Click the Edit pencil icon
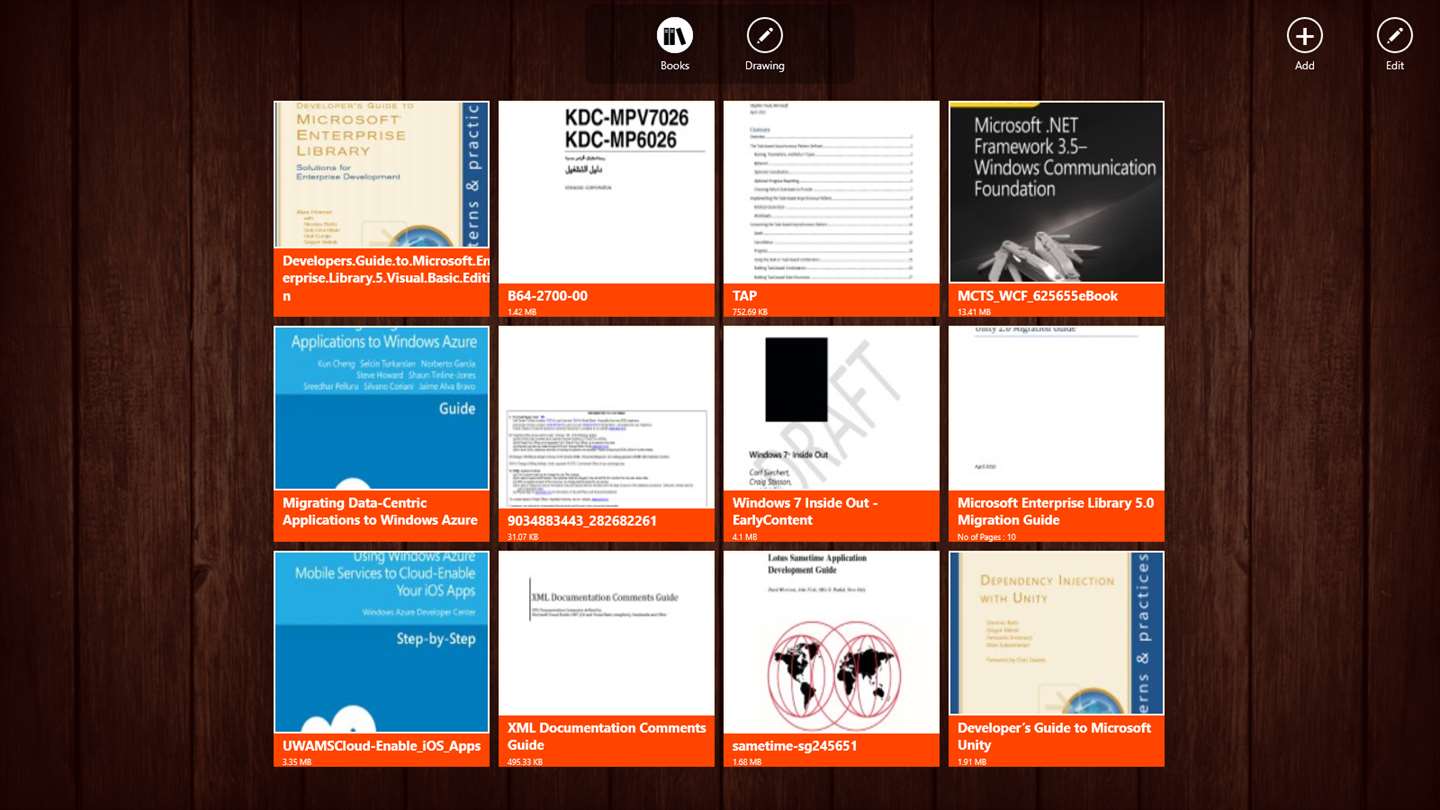 [1395, 36]
